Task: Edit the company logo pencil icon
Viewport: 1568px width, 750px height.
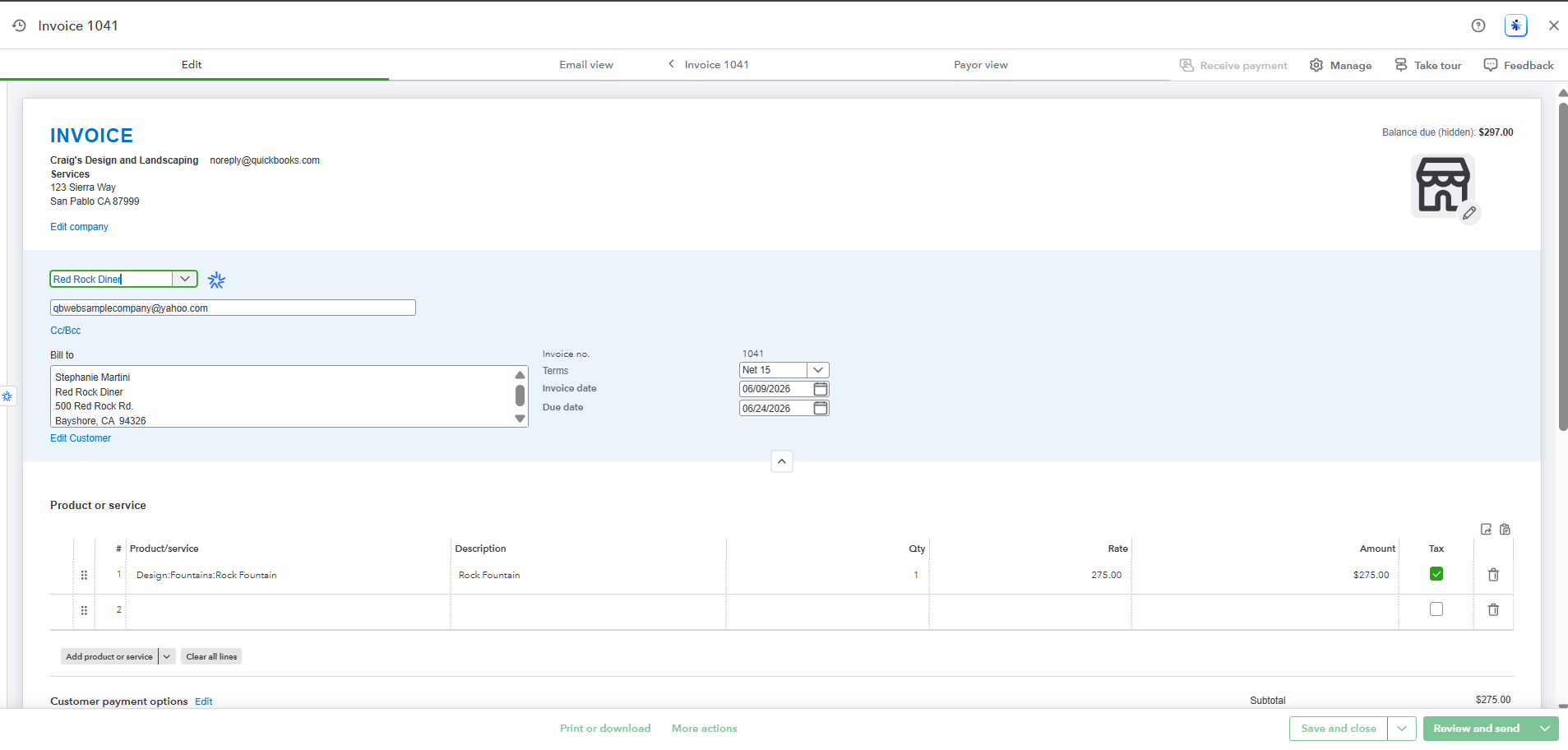Action: 1469,213
